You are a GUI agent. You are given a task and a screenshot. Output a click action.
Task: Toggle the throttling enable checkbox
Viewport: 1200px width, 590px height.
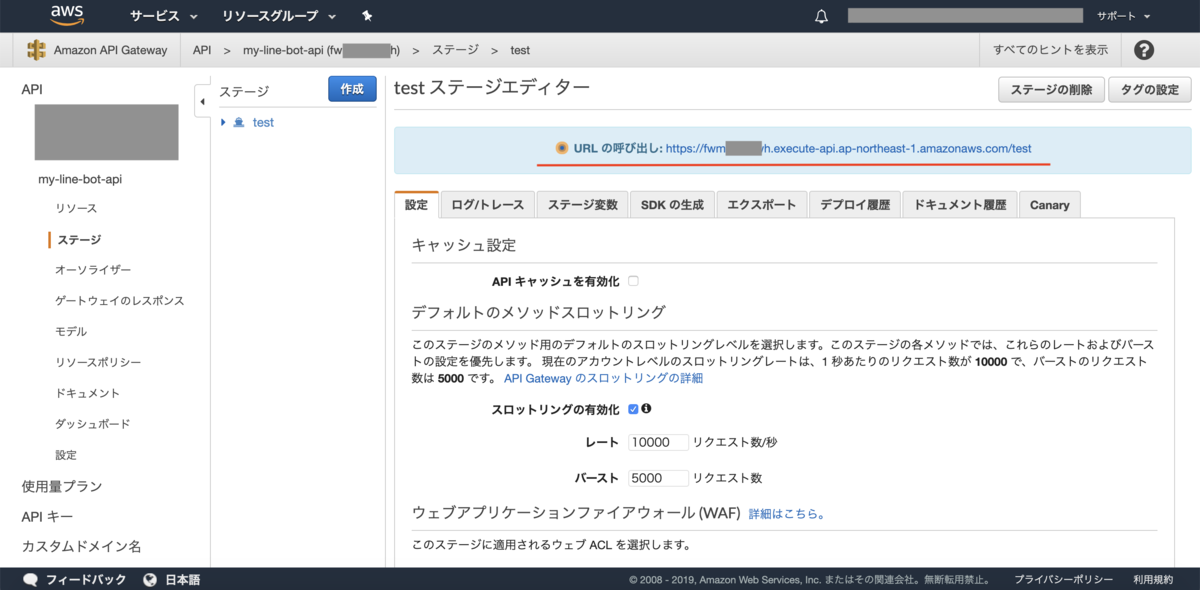point(633,409)
